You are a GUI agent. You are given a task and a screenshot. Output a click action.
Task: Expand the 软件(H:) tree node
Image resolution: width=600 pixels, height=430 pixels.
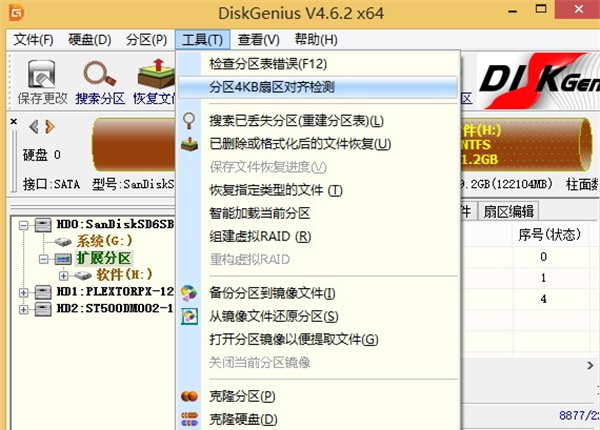[64, 275]
